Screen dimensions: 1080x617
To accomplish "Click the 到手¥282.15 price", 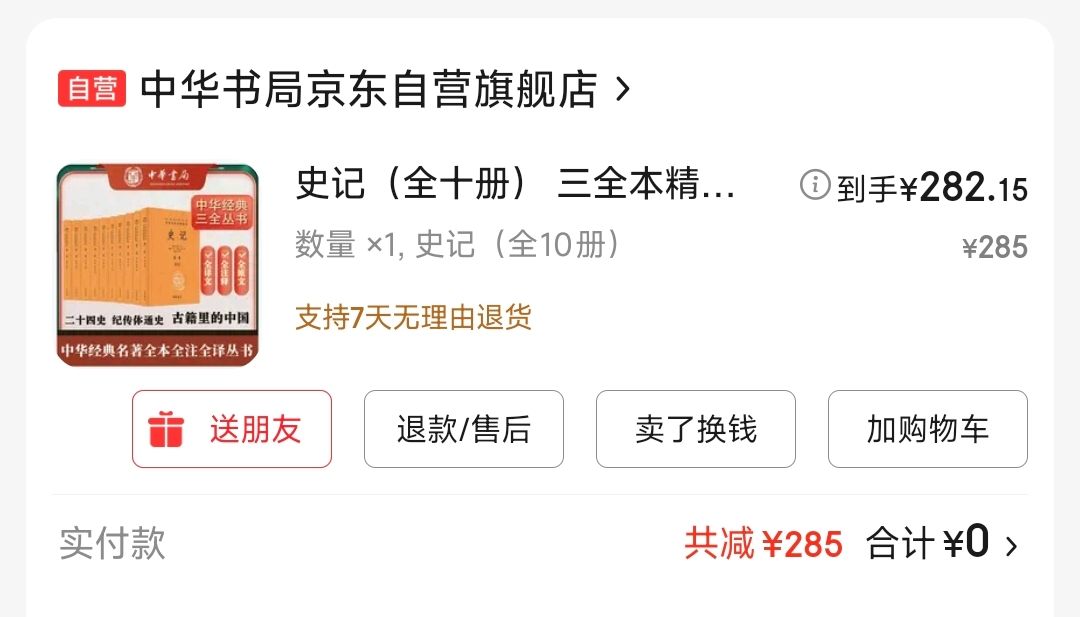I will [932, 187].
